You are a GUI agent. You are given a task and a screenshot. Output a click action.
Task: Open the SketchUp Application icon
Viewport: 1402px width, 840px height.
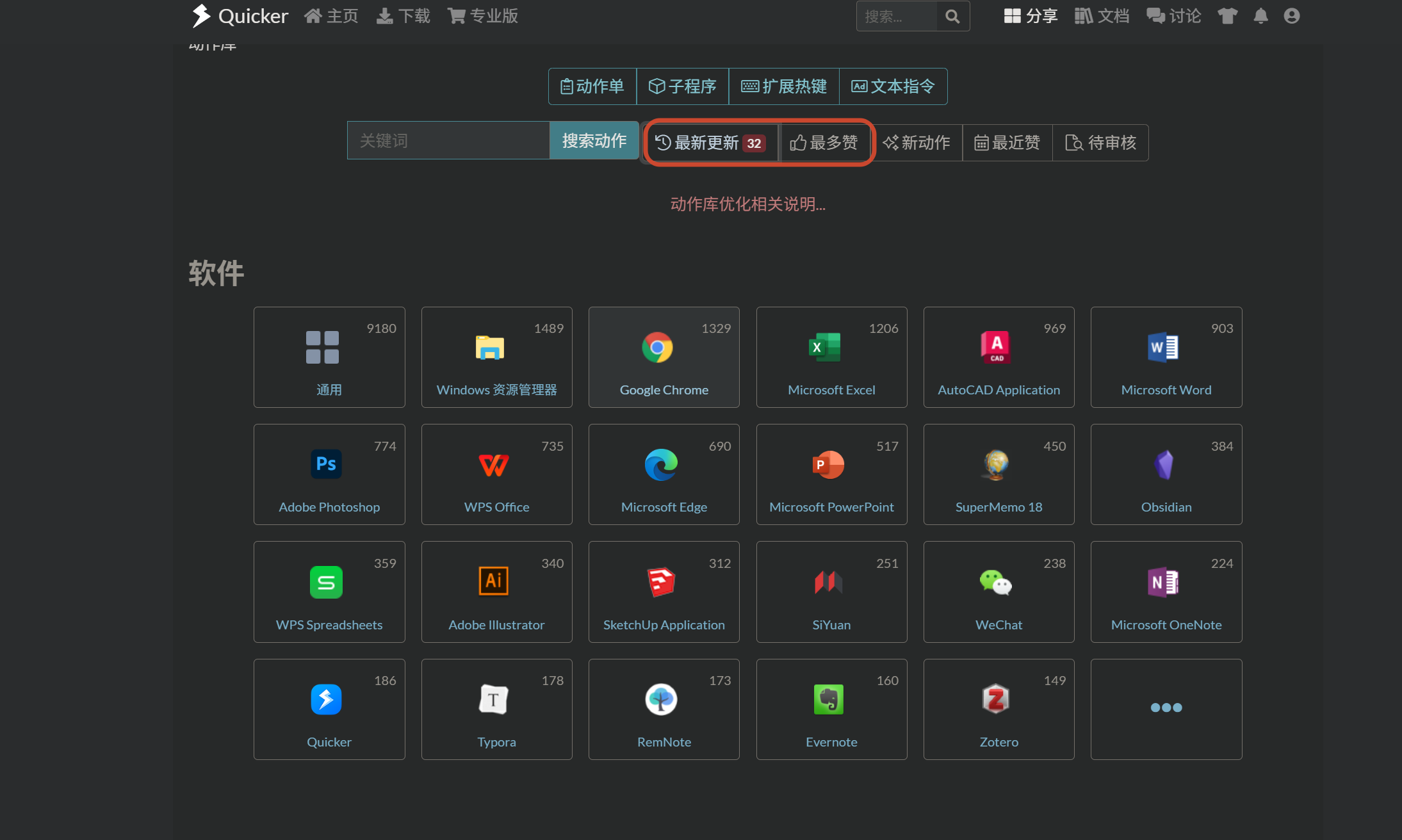tap(661, 582)
